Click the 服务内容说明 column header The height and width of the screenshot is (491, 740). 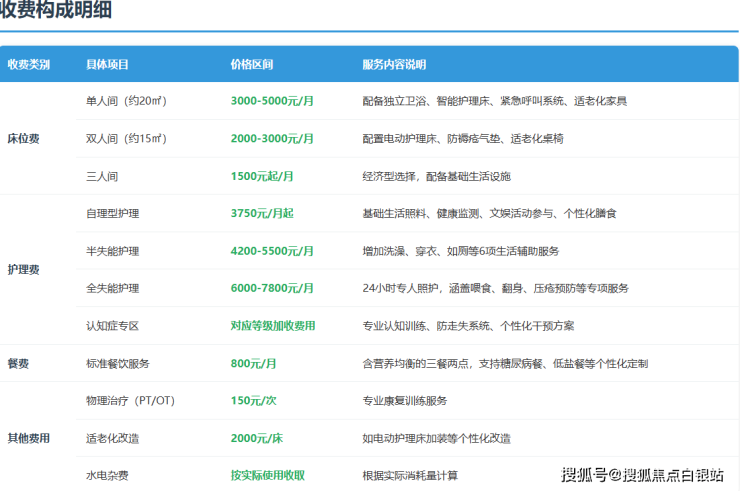(x=394, y=64)
